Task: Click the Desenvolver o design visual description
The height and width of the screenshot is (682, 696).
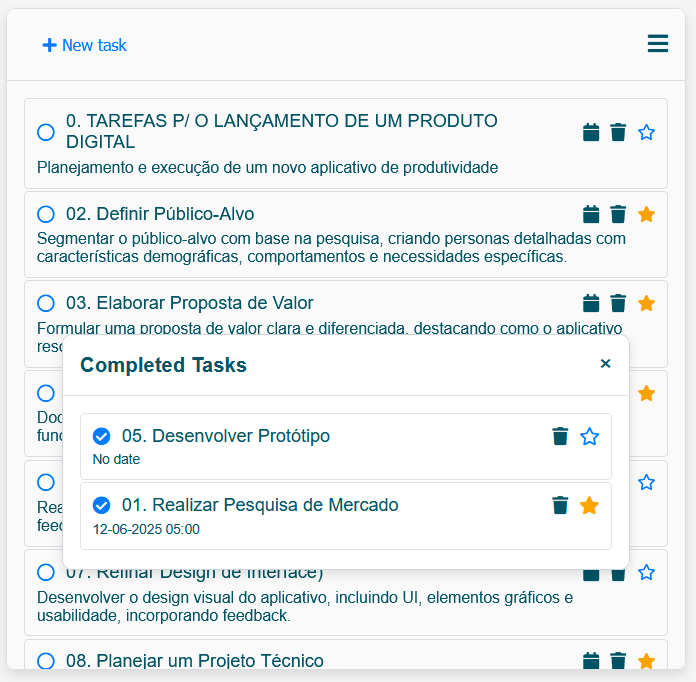Action: 305,607
